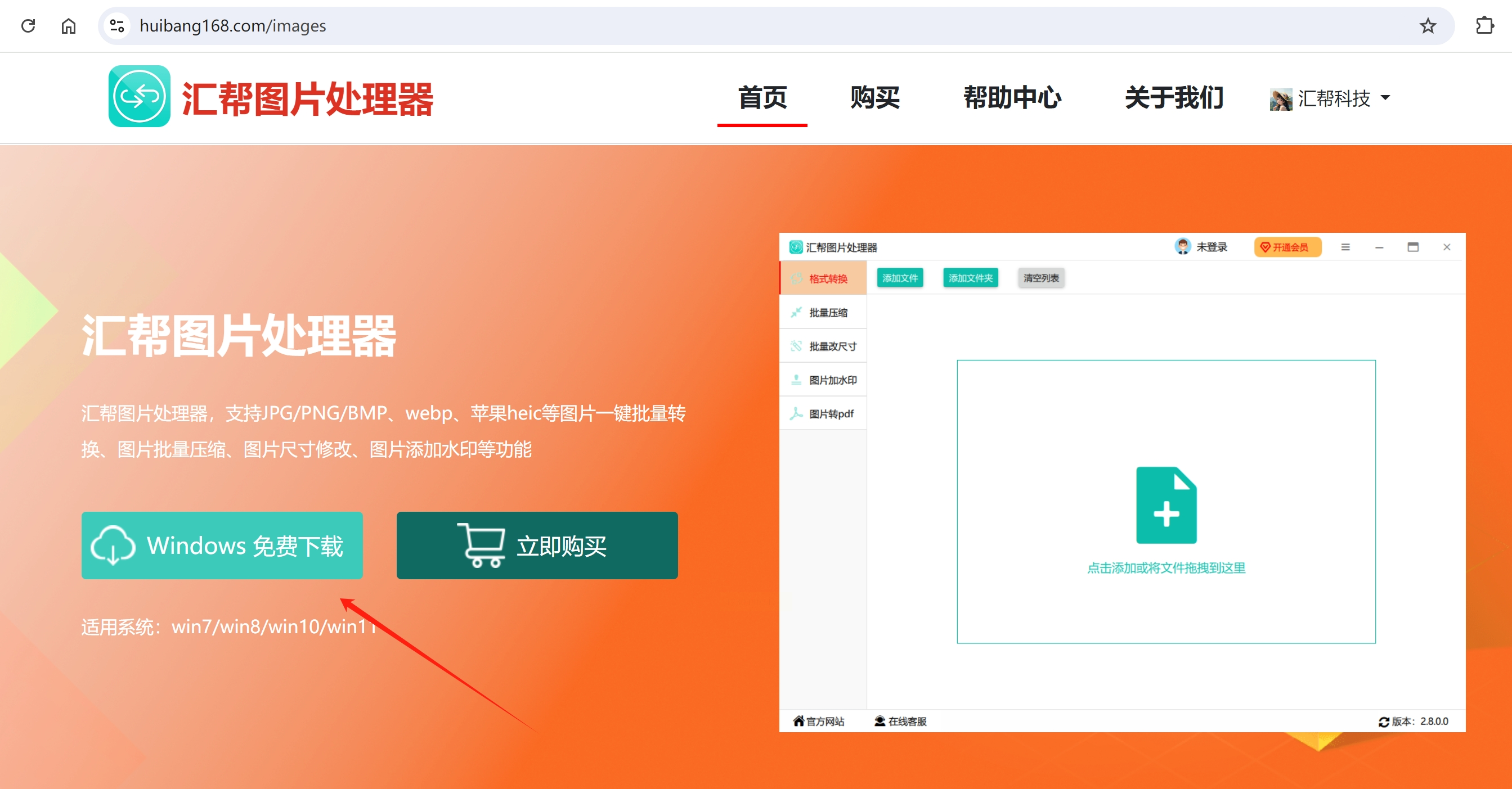Close the 汇帮图片处理器 app window
The image size is (1512, 789).
tap(1447, 247)
